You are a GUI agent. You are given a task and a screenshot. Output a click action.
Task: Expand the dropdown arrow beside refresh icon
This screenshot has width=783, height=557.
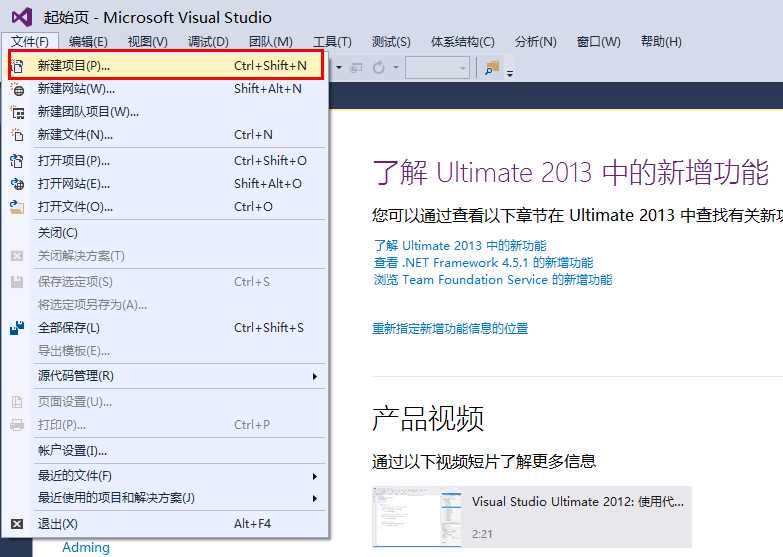pyautogui.click(x=396, y=66)
